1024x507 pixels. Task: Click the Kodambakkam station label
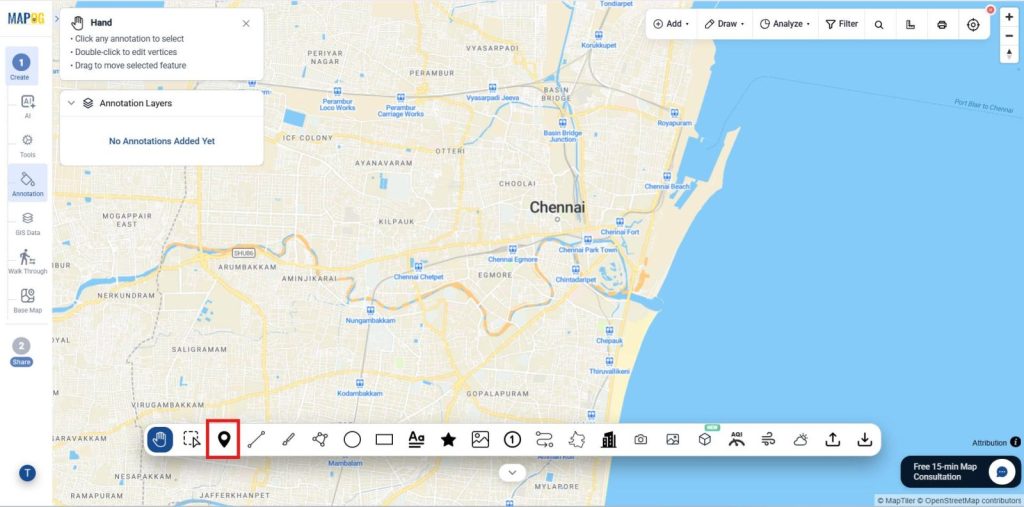point(360,393)
